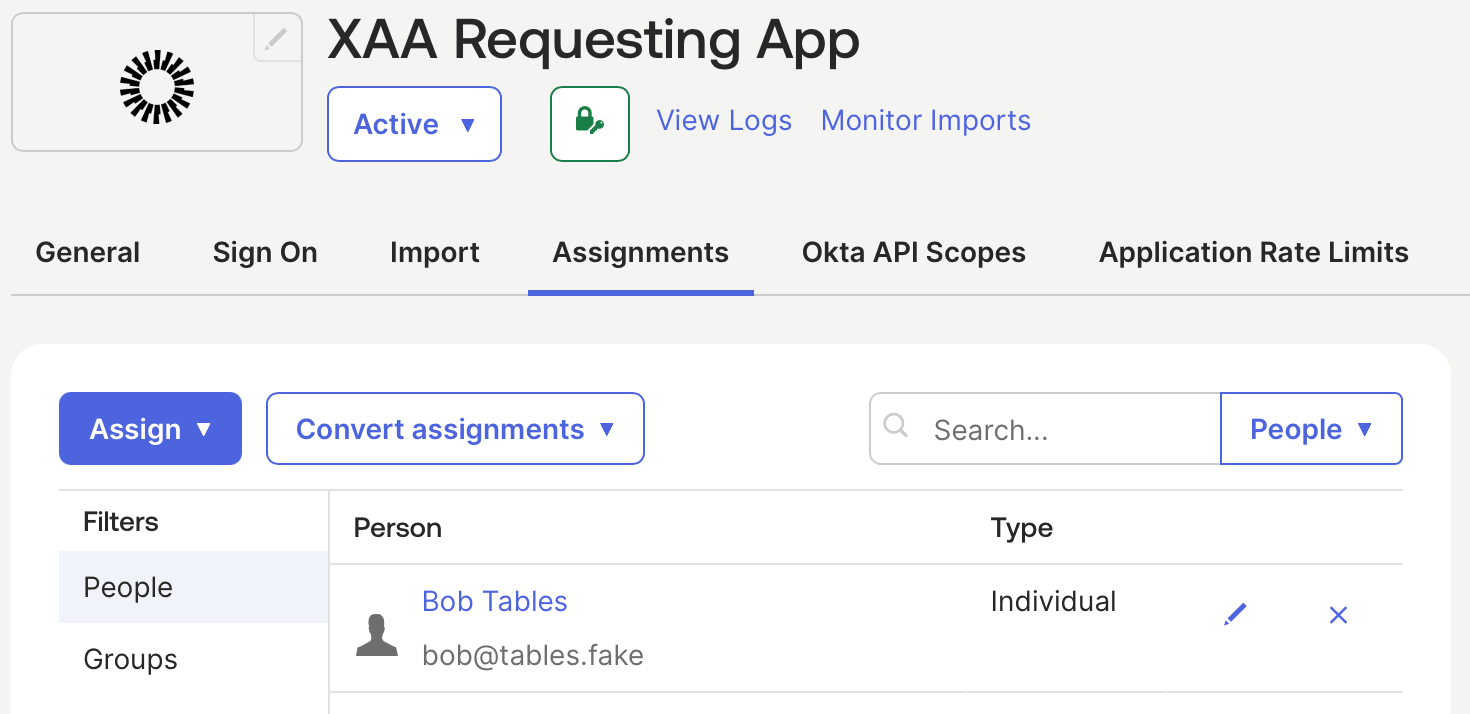Click the XAA Requesting App title
1470x714 pixels.
594,40
